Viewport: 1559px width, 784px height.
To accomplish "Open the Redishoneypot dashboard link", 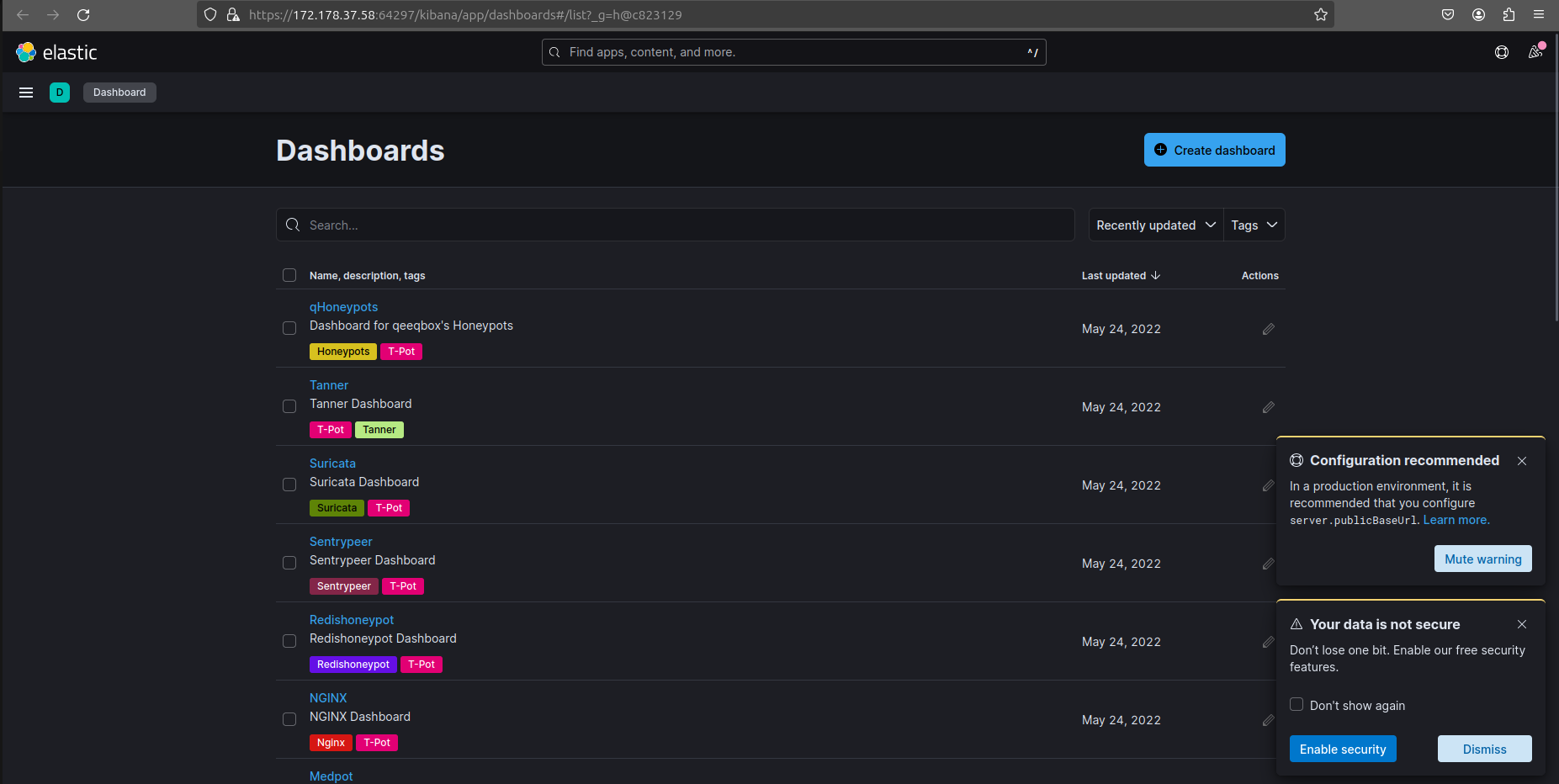I will (352, 620).
